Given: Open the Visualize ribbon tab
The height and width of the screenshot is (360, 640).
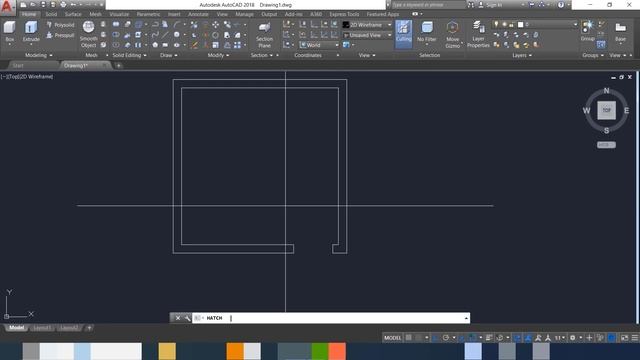Looking at the screenshot, I should (x=119, y=14).
